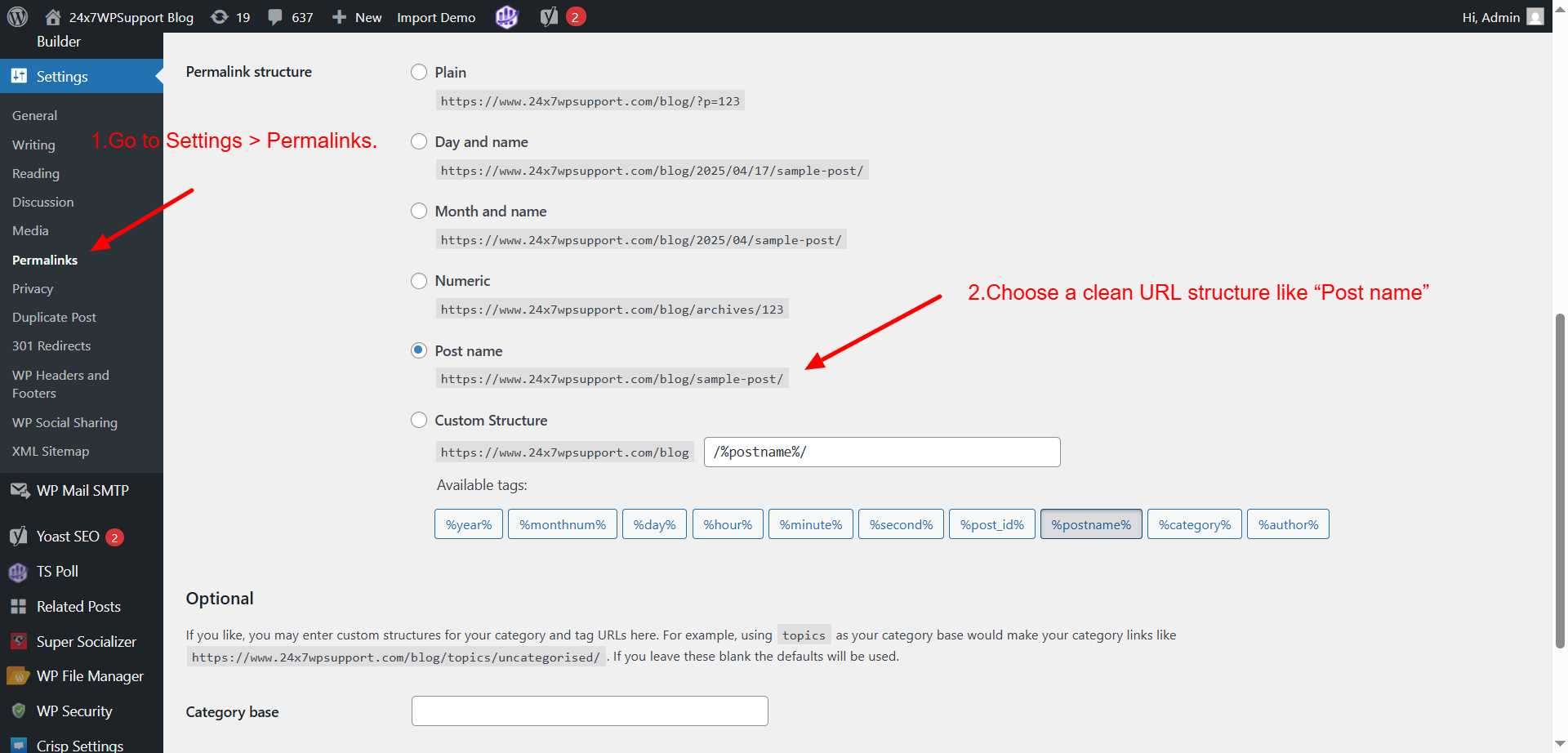Insert the %hour% tag
The height and width of the screenshot is (753, 1568).
[x=728, y=524]
